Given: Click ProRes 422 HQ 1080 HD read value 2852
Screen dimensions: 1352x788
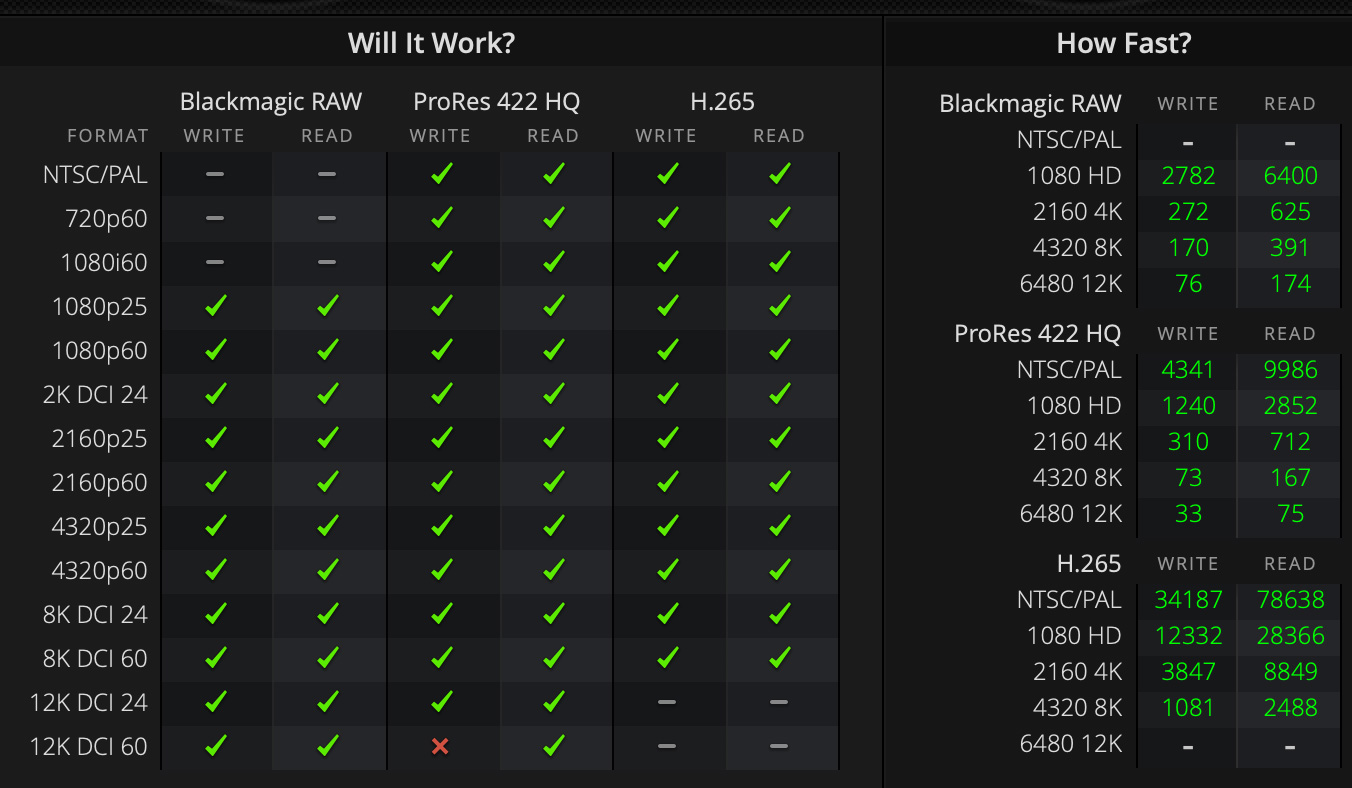Looking at the screenshot, I should click(1290, 406).
